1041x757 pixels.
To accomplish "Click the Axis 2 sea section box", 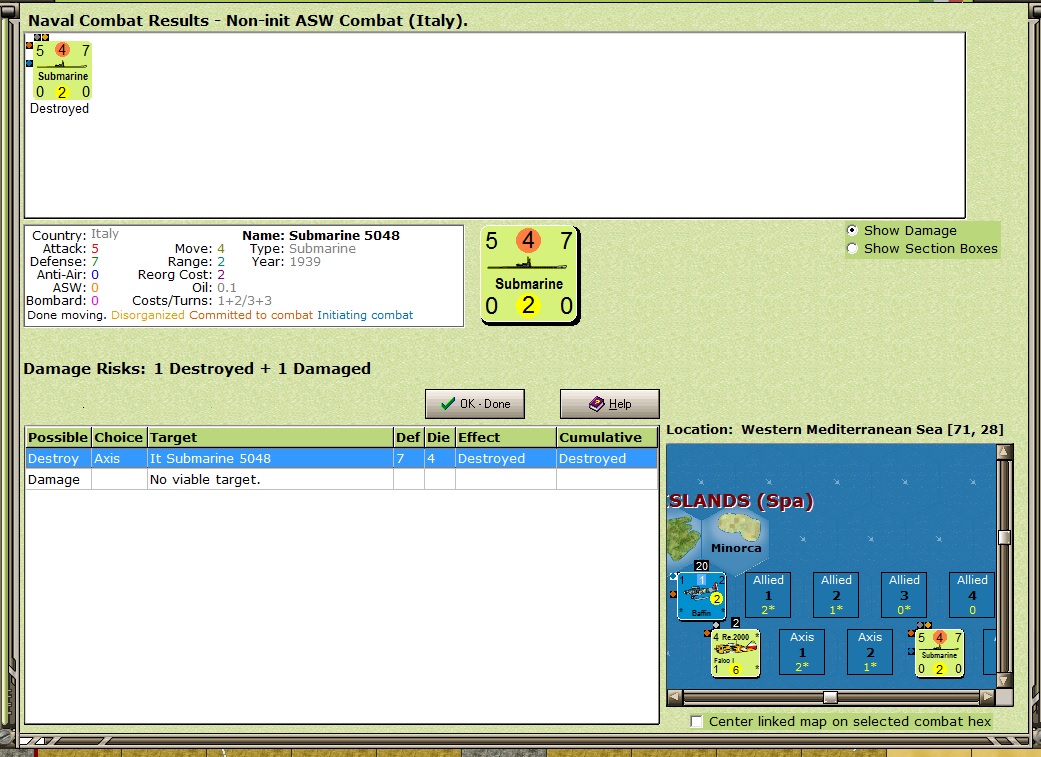I will pos(870,652).
